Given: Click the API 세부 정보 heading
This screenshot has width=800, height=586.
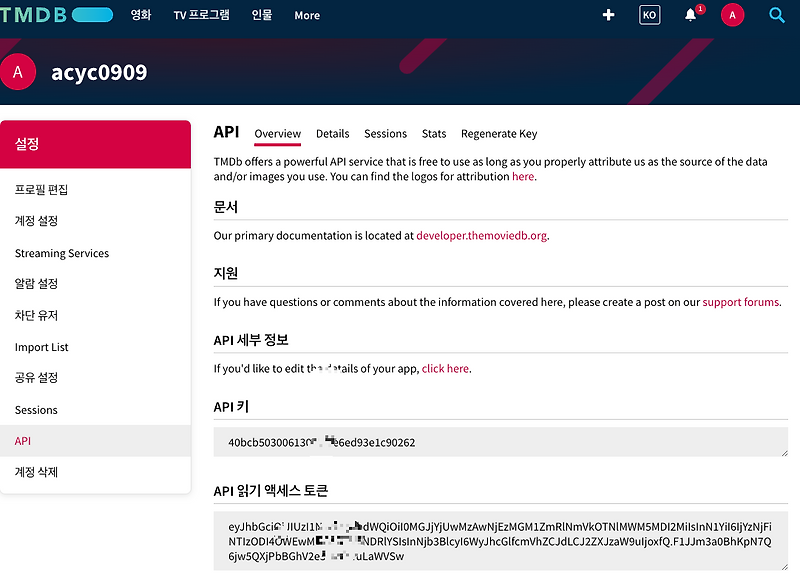Looking at the screenshot, I should pos(251,340).
